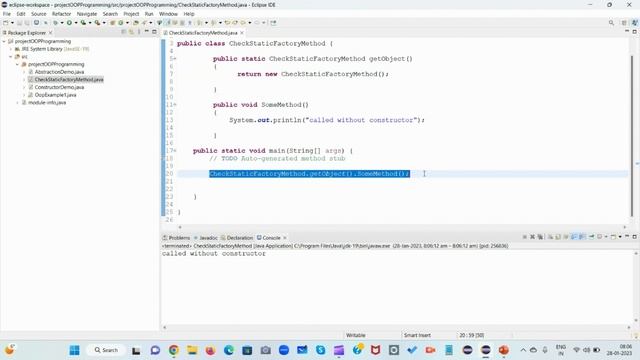Open the Run configurations dropdown arrow
Screen dimensions: 640x360
[76, 23]
